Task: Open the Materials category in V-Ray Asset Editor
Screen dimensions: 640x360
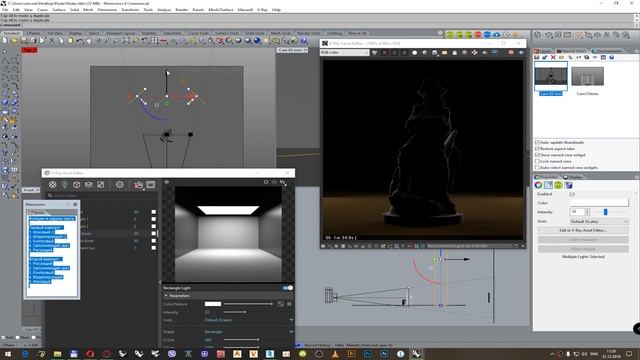Action: click(x=53, y=185)
